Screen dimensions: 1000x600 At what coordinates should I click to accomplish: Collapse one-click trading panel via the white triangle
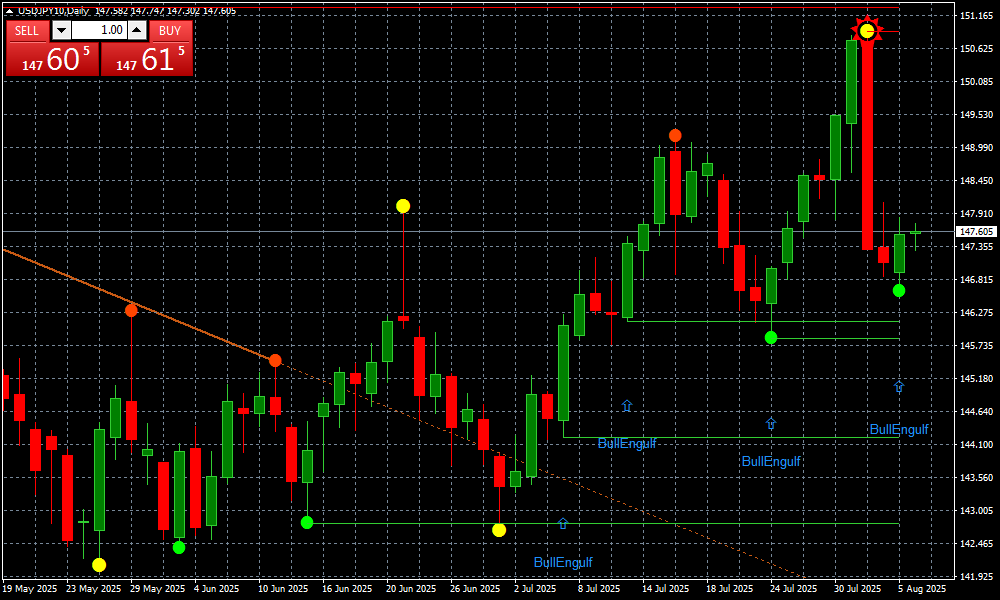9,10
